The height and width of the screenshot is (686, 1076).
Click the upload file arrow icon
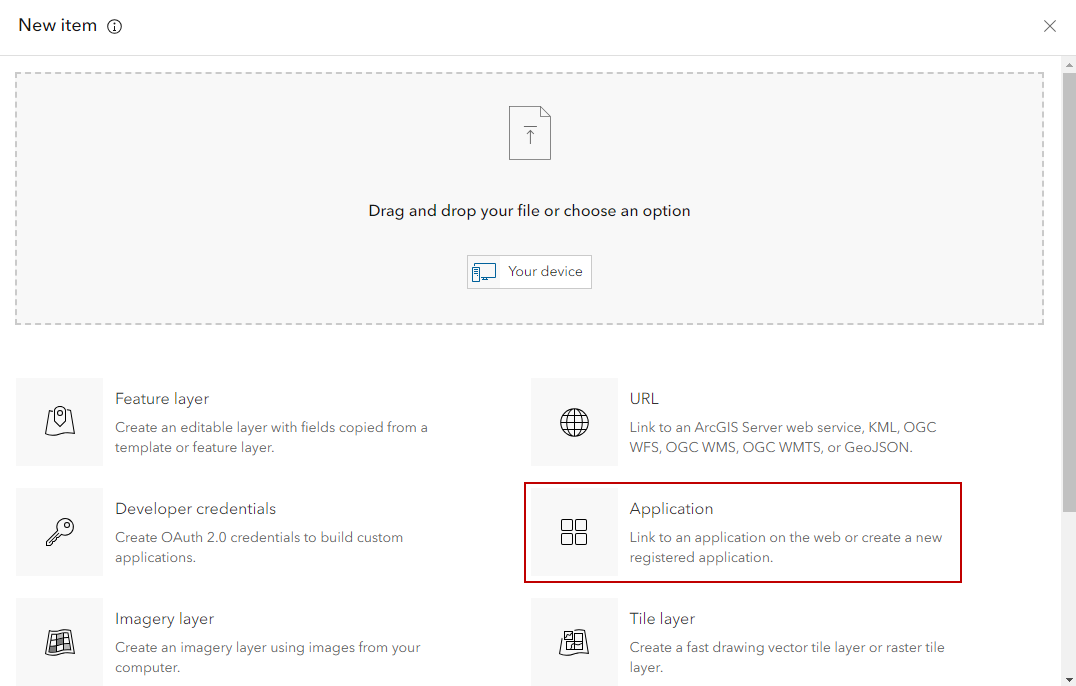click(x=530, y=133)
